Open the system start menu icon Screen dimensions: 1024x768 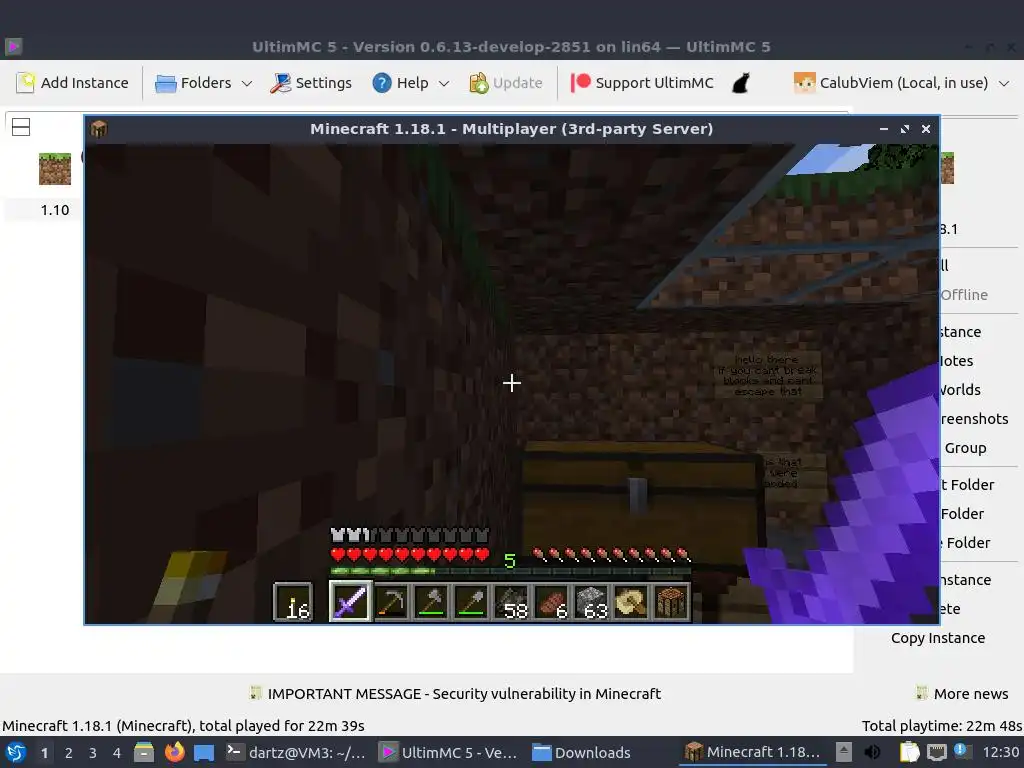pyautogui.click(x=15, y=752)
